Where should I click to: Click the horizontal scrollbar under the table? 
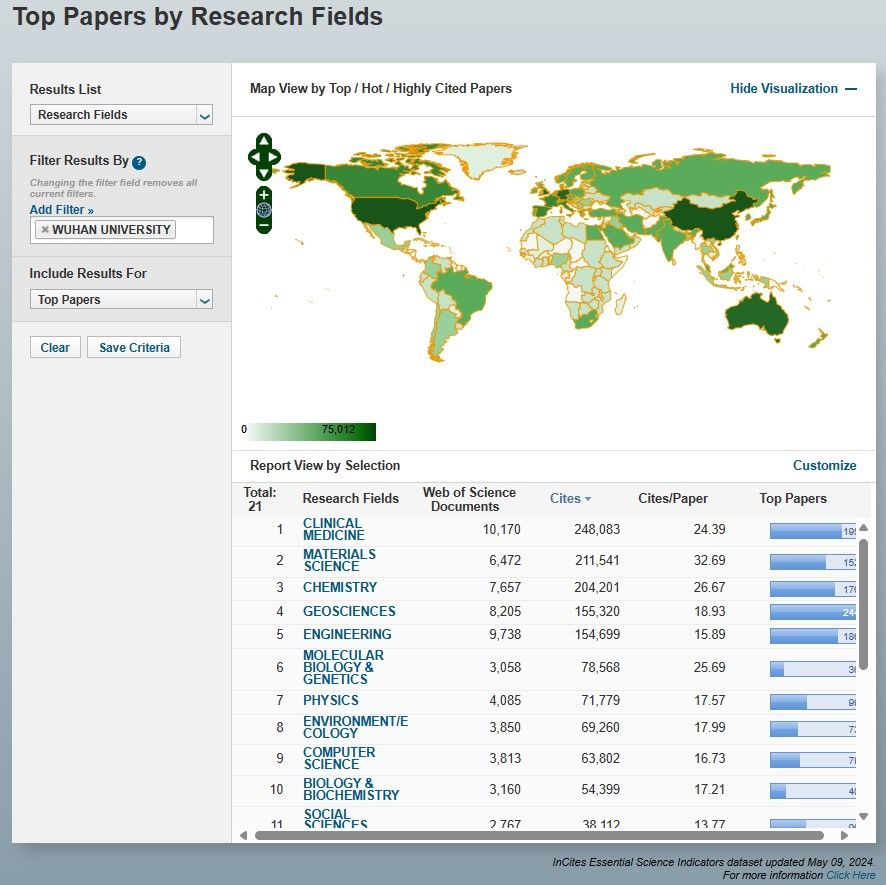point(538,835)
